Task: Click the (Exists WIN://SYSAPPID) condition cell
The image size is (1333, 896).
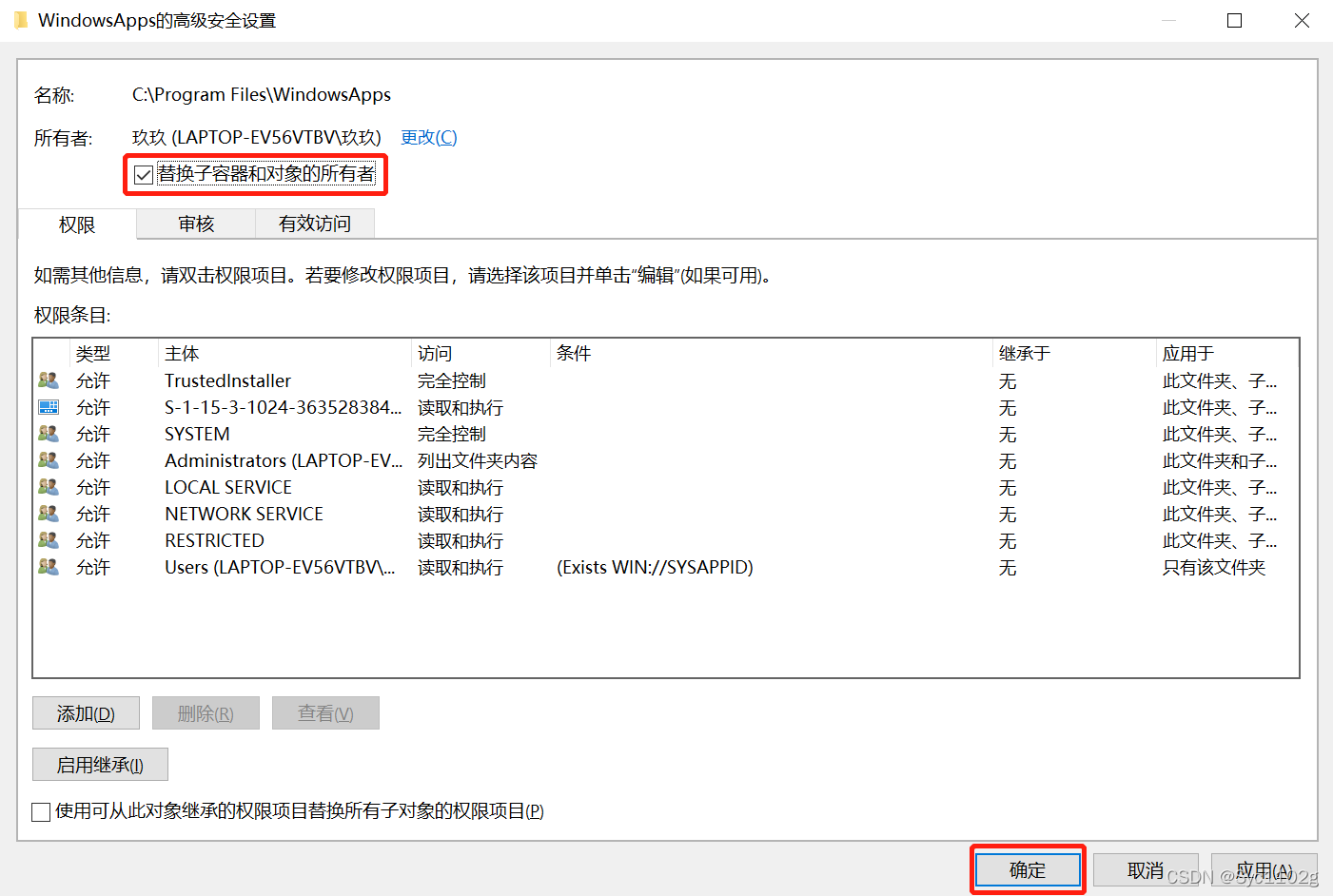Action: (x=655, y=567)
